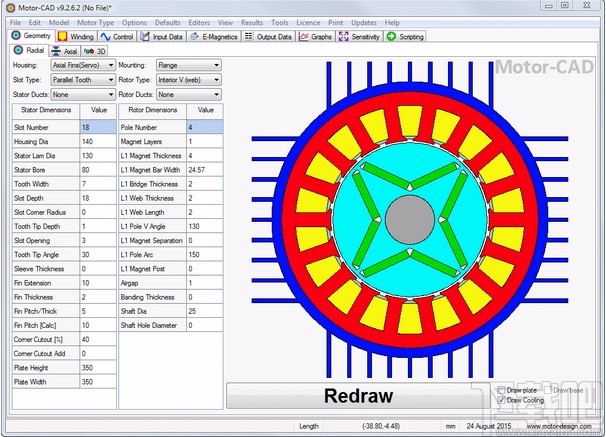The height and width of the screenshot is (437, 606).
Task: Switch to the 3D view sub-tab
Action: 95,51
